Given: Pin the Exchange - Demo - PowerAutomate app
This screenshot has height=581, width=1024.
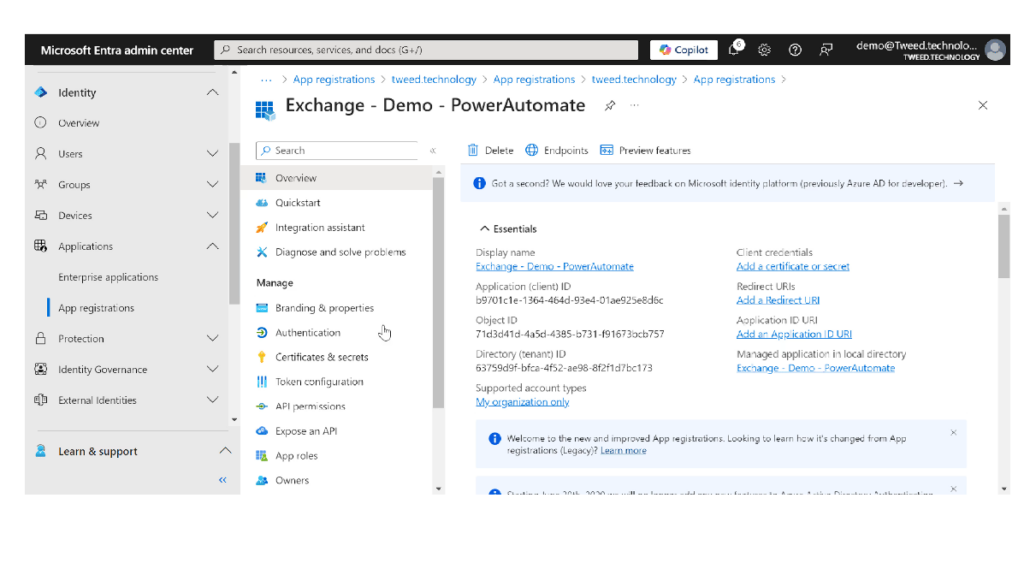Looking at the screenshot, I should pyautogui.click(x=609, y=105).
